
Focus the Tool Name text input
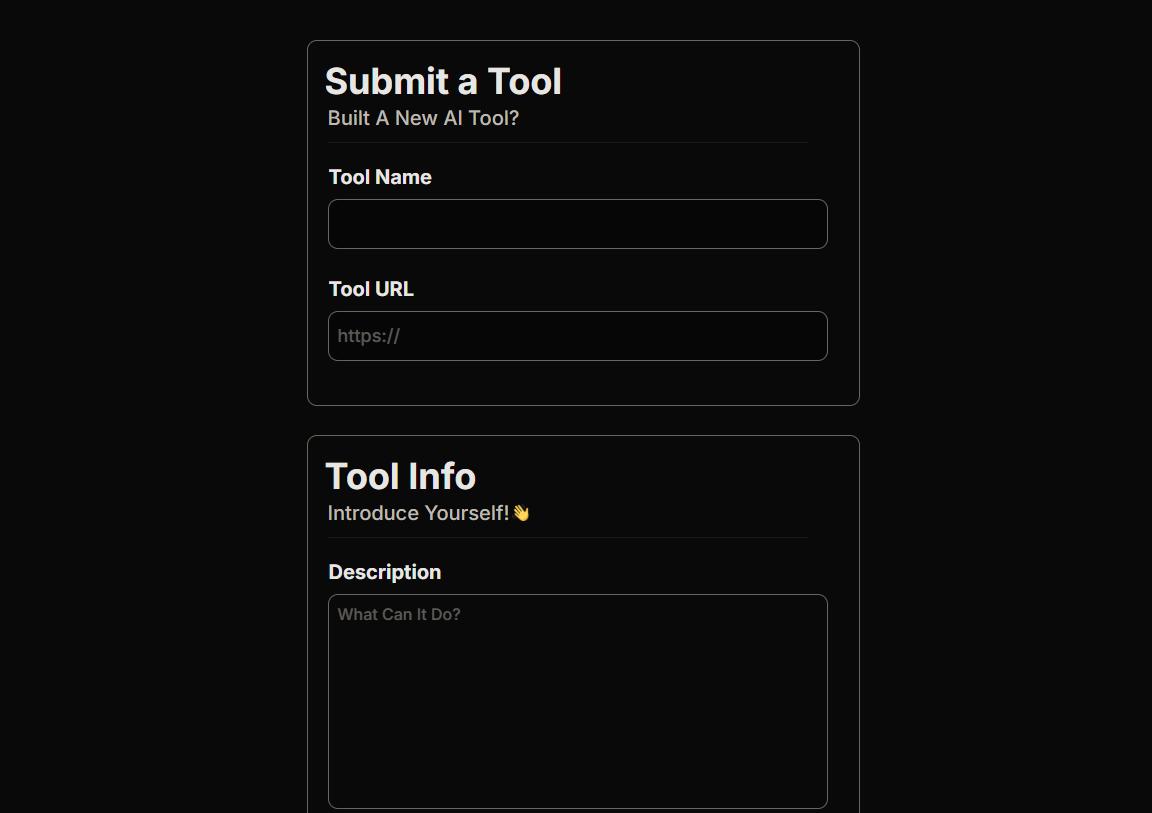pos(577,224)
